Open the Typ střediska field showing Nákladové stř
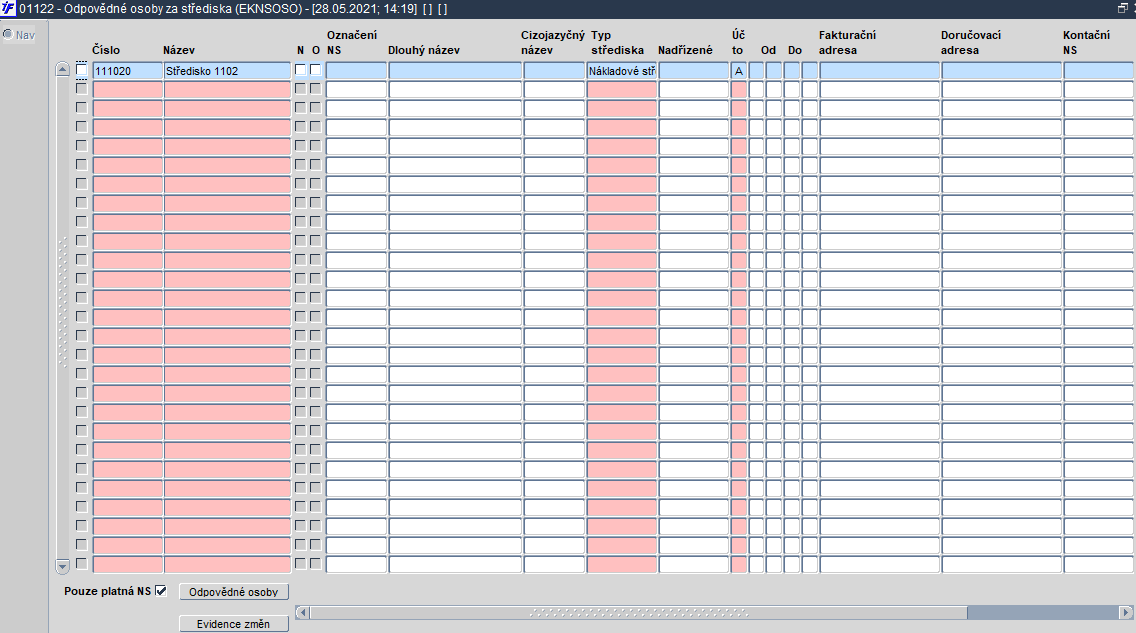The height and width of the screenshot is (633, 1136). (622, 70)
